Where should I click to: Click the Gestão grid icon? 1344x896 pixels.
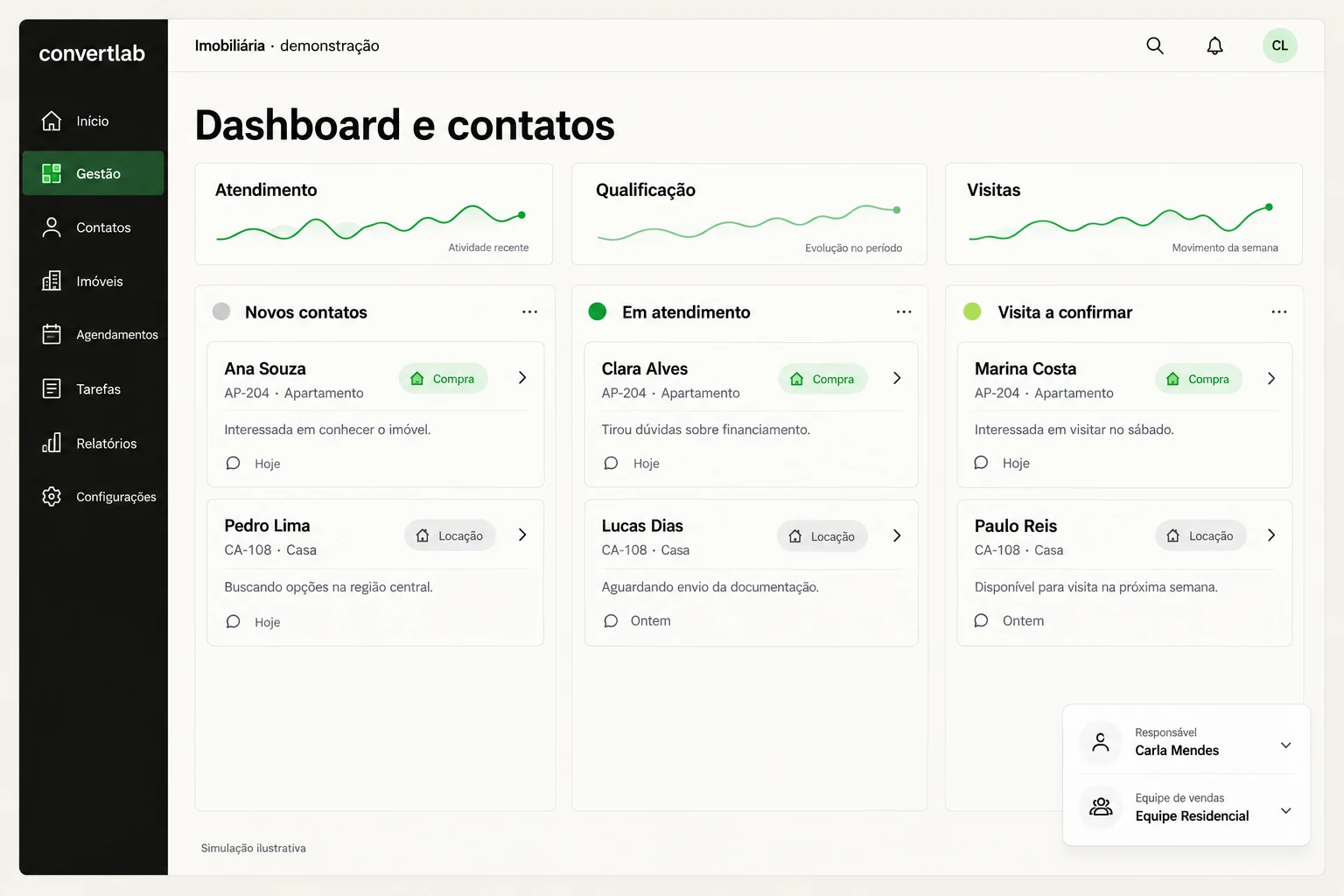click(52, 173)
